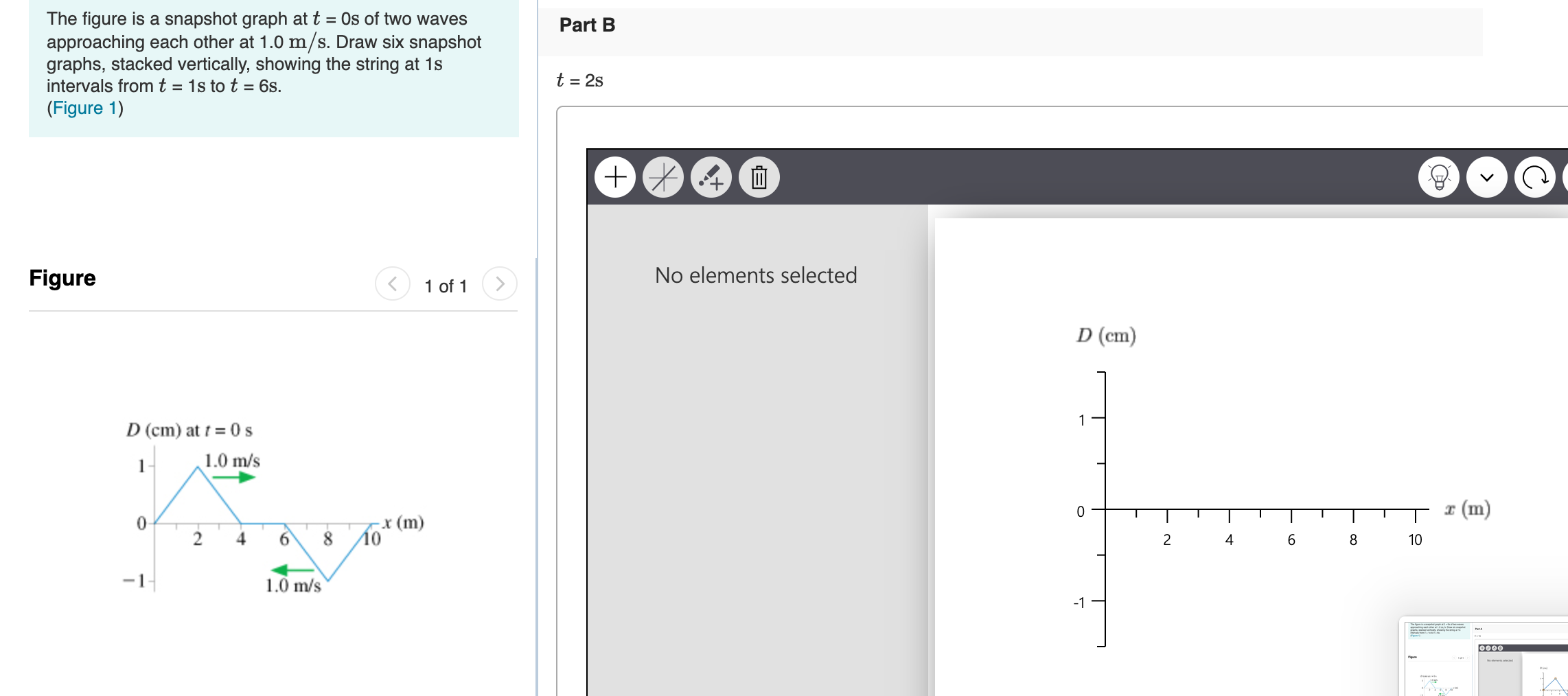Screen dimensions: 1568x696
Task: Select the add segment marker tool
Action: 711,176
